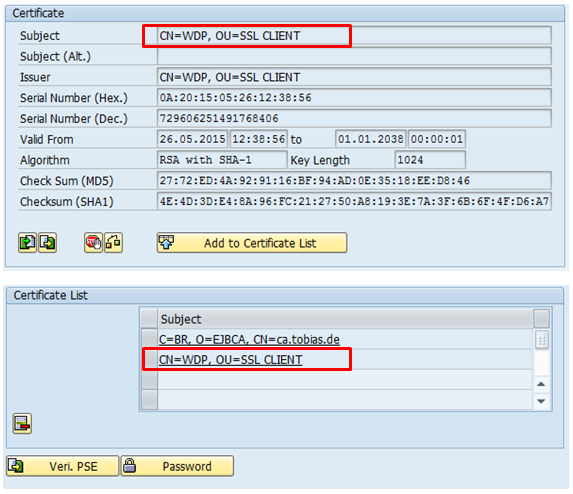Click the Password button with lock
The image size is (573, 494).
(x=177, y=466)
